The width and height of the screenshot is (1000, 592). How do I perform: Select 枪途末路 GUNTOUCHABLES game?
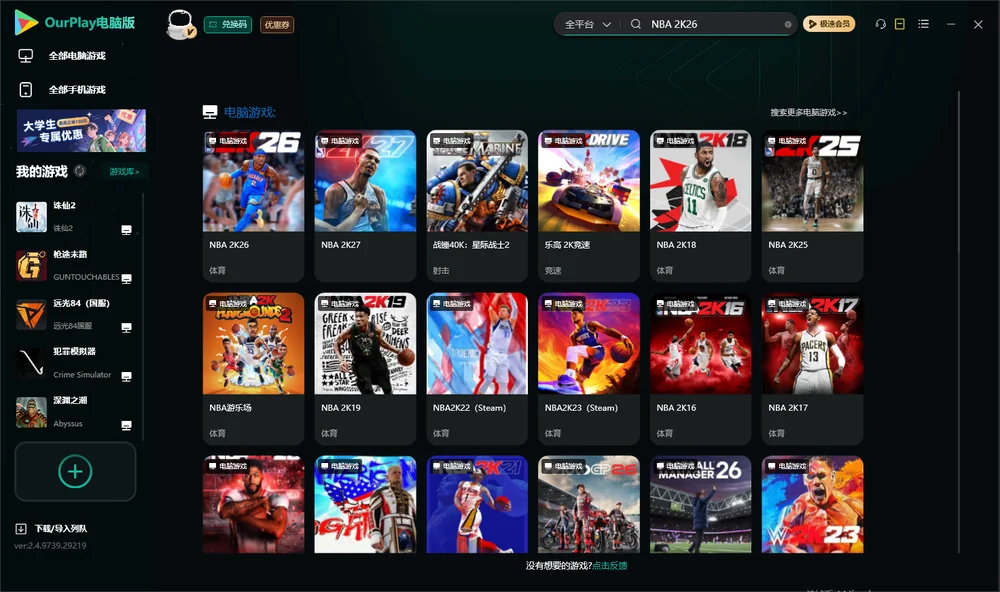pyautogui.click(x=77, y=266)
